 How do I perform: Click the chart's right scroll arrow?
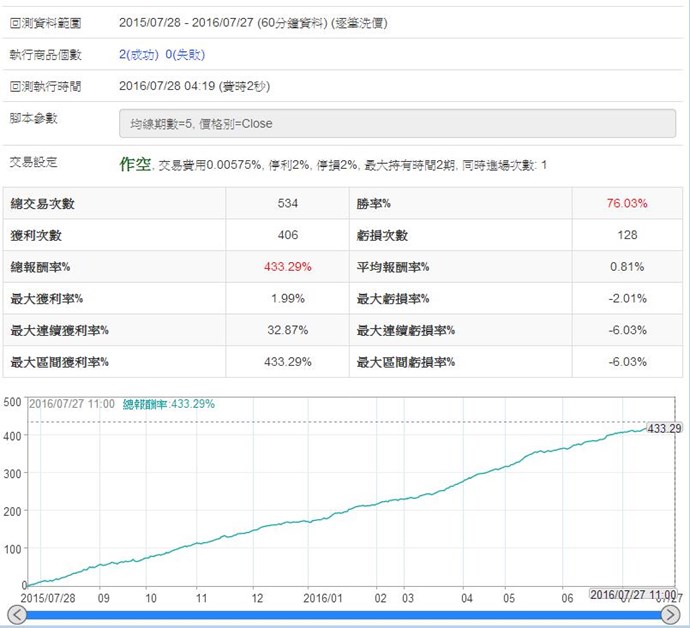click(674, 614)
